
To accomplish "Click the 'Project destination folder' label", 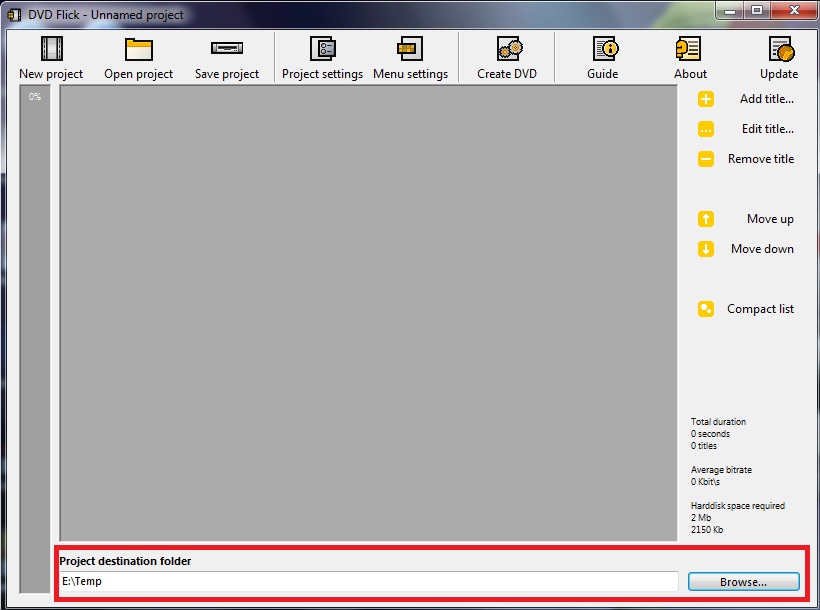I will [125, 561].
